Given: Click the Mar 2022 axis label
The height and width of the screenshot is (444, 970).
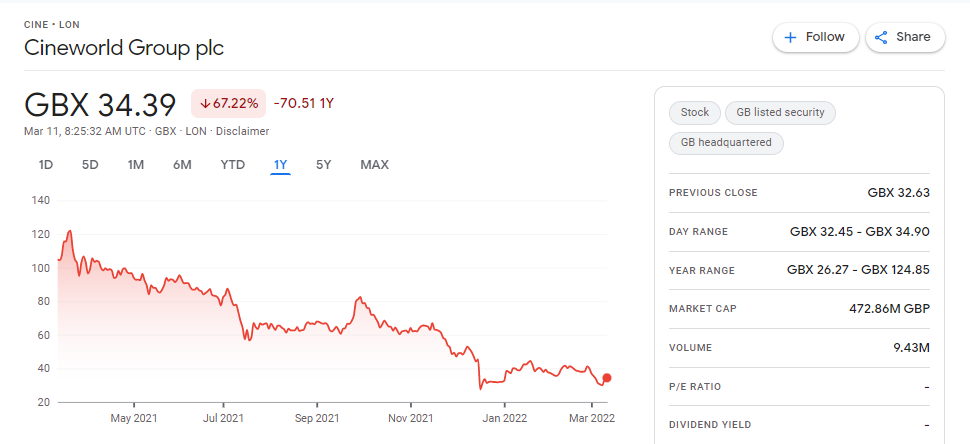Looking at the screenshot, I should [592, 419].
